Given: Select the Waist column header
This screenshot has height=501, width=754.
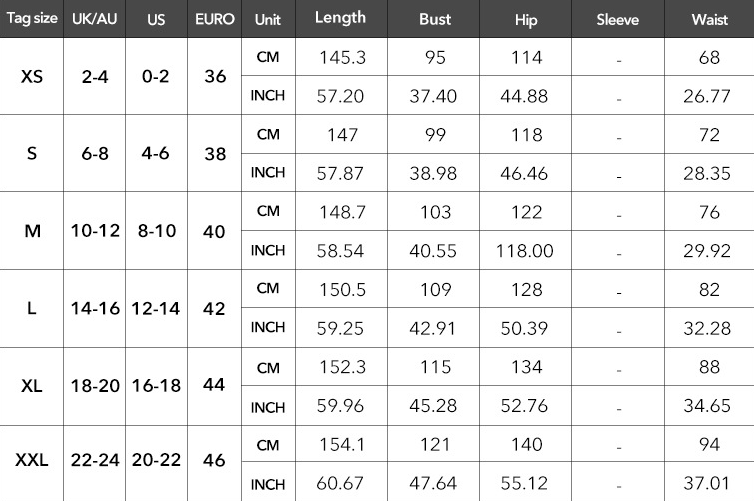Looking at the screenshot, I should point(709,19).
